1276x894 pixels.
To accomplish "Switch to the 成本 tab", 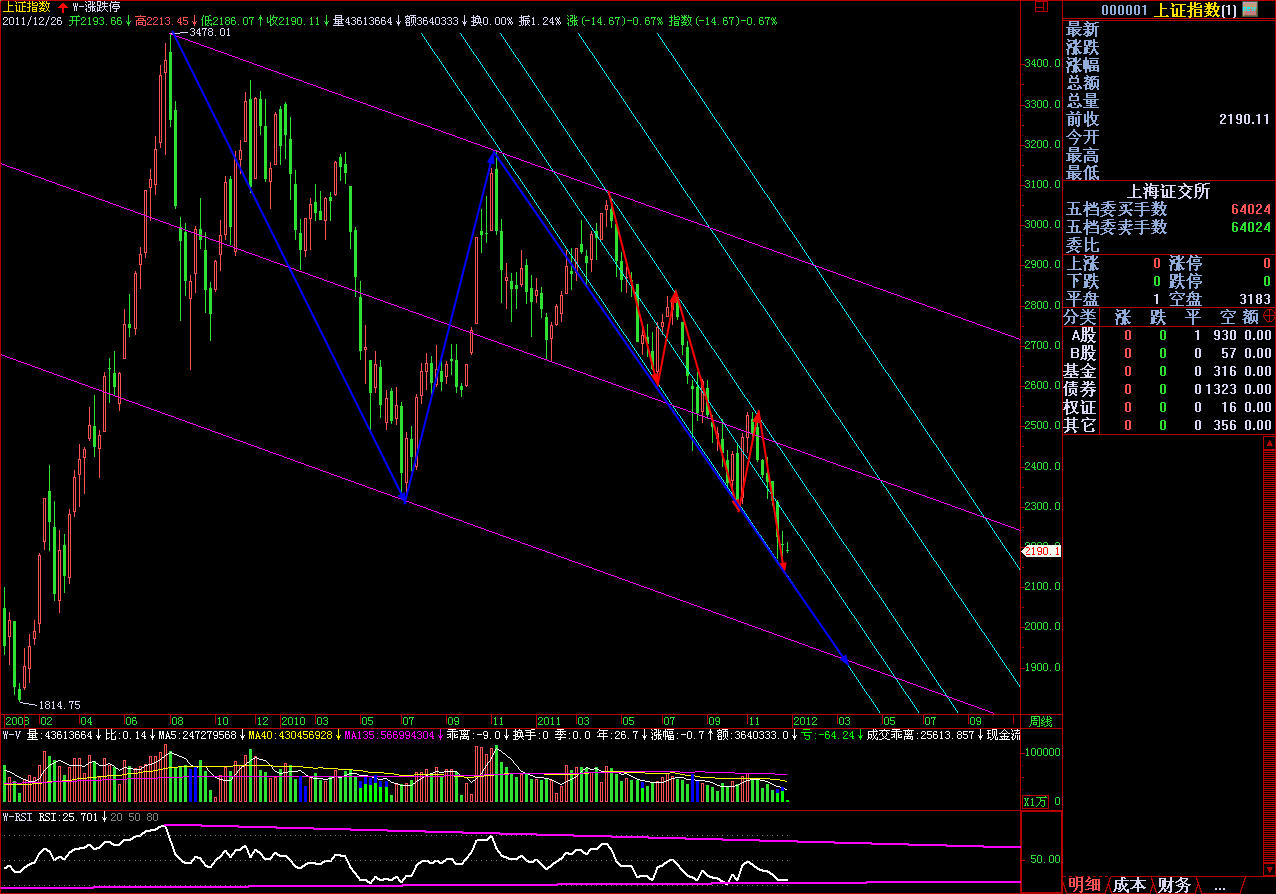I will (1129, 884).
